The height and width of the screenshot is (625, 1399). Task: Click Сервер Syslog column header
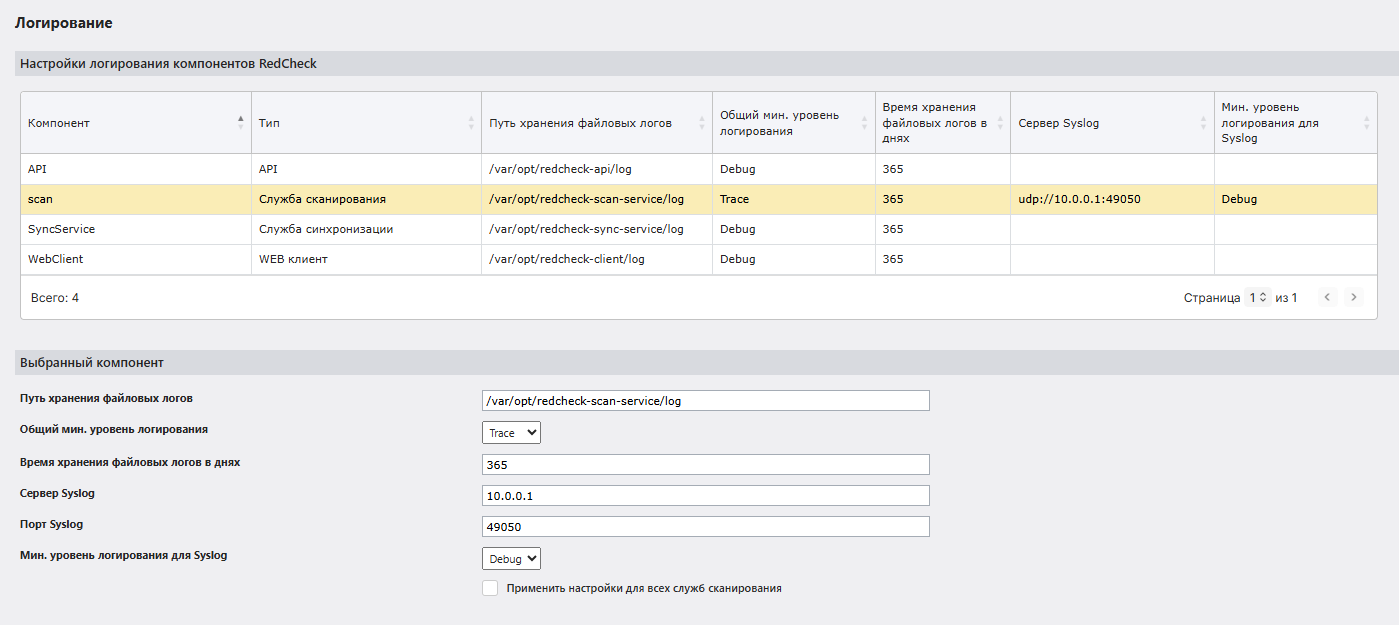(1112, 123)
